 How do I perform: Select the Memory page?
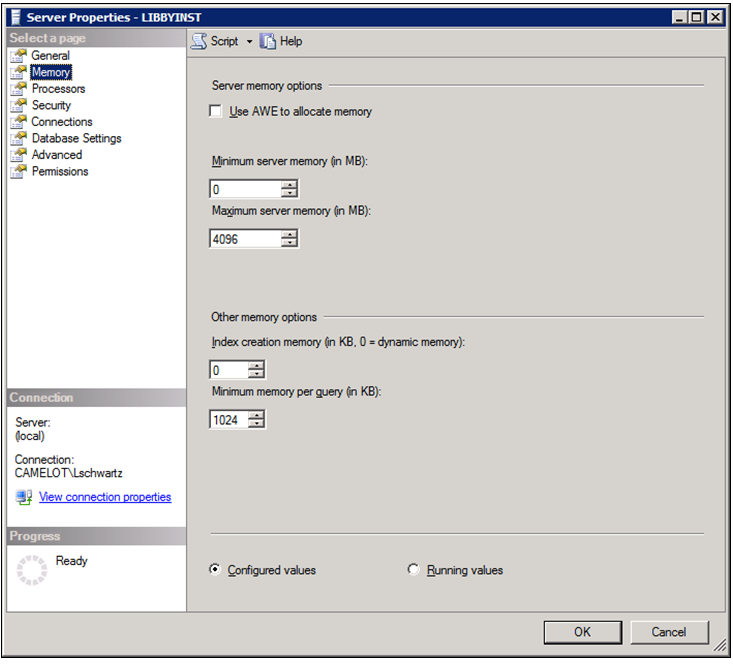[x=51, y=72]
